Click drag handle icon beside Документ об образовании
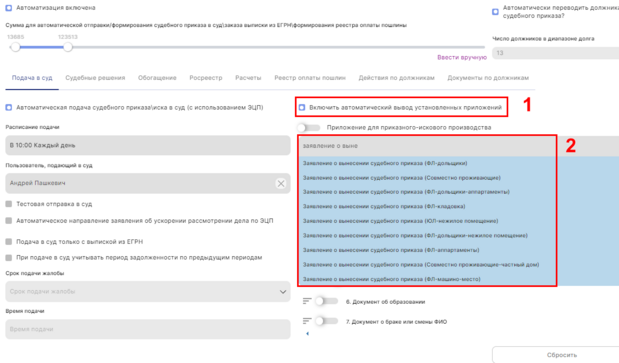 [x=307, y=301]
